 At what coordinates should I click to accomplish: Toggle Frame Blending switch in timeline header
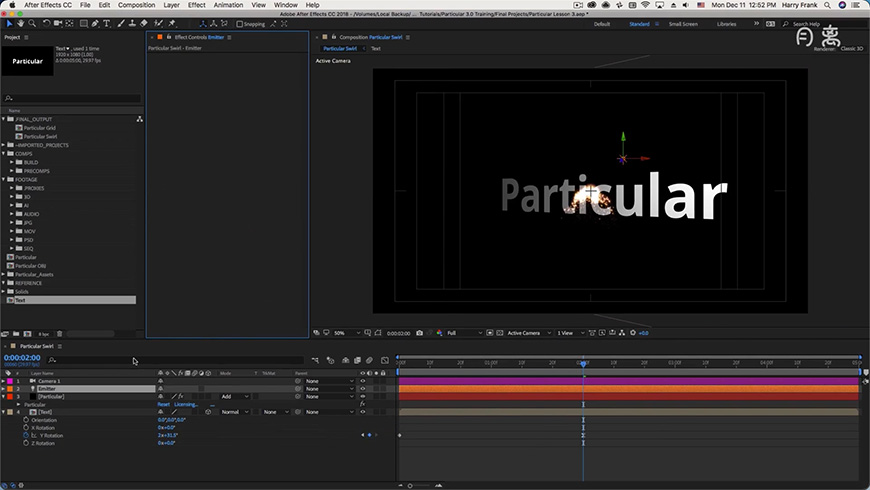357,360
